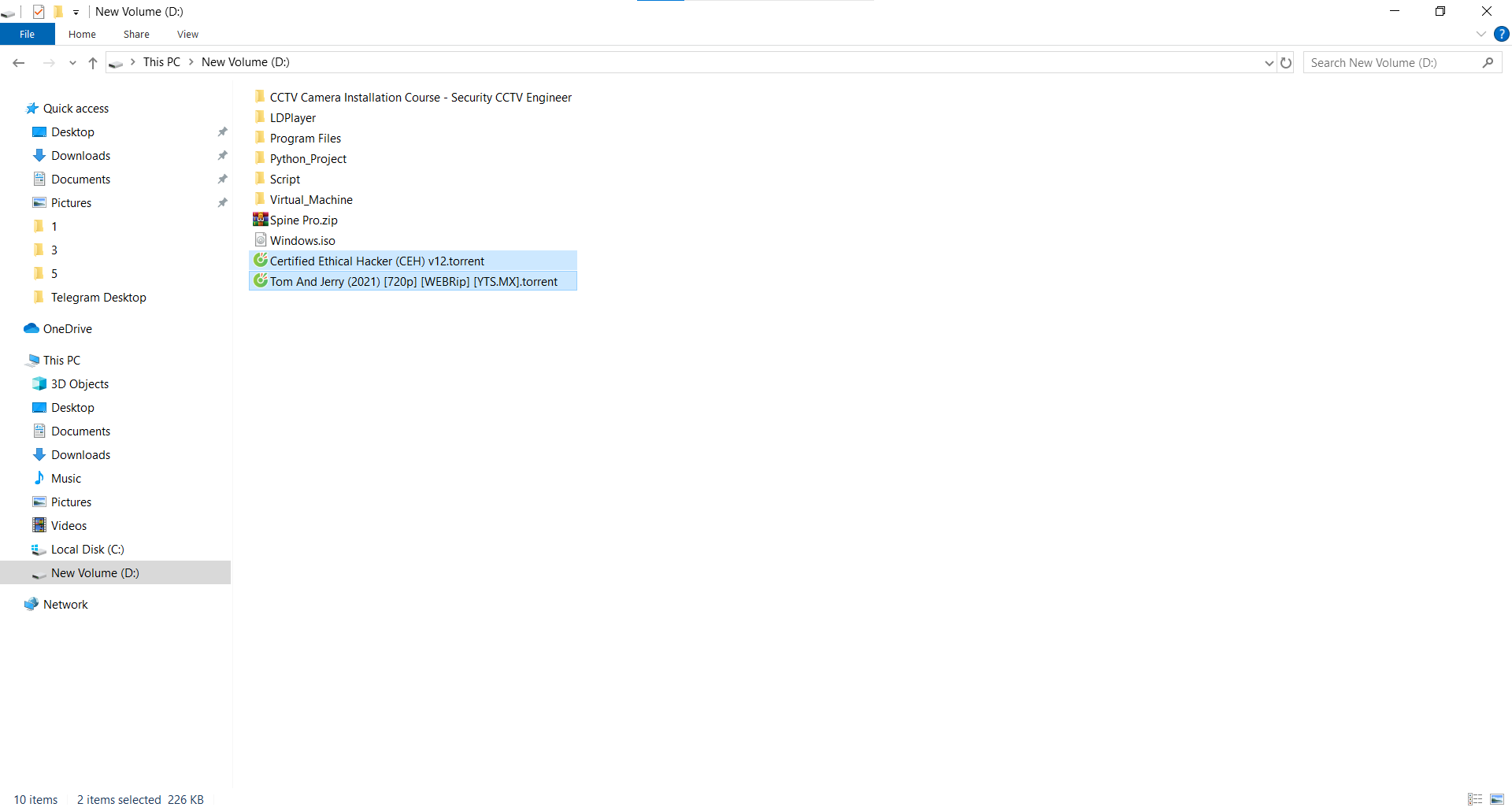
Task: Expand the address bar history dropdown
Action: (1269, 63)
